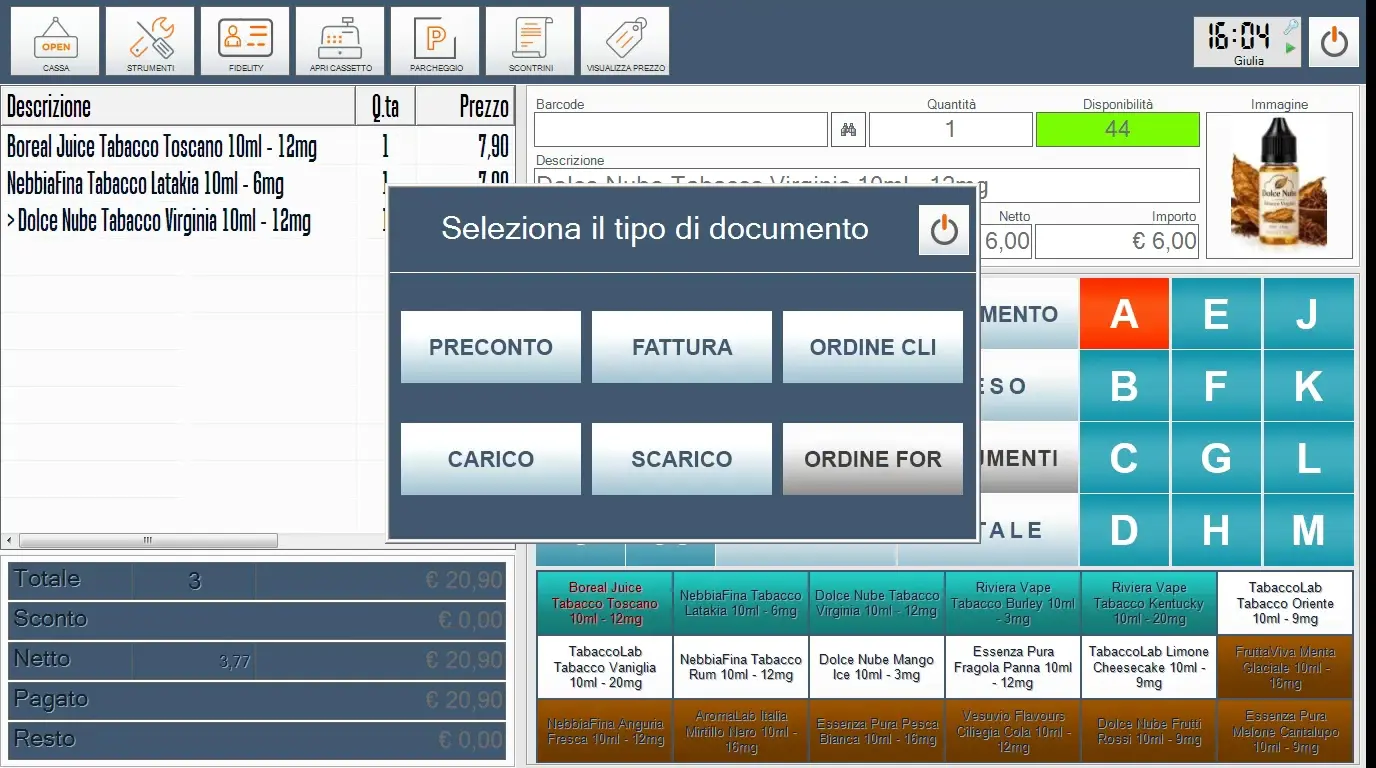Select ORDINE FOR document type
This screenshot has height=768, width=1376.
[873, 459]
